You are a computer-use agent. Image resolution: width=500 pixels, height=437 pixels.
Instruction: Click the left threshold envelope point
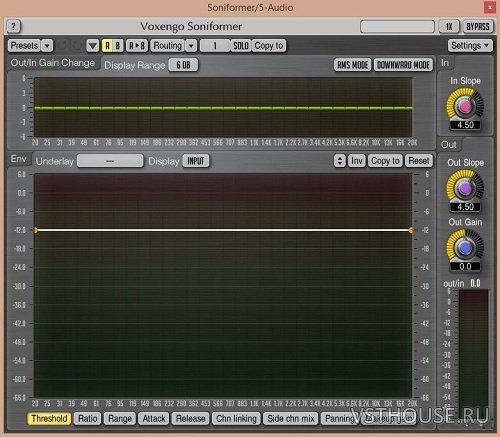pyautogui.click(x=36, y=230)
